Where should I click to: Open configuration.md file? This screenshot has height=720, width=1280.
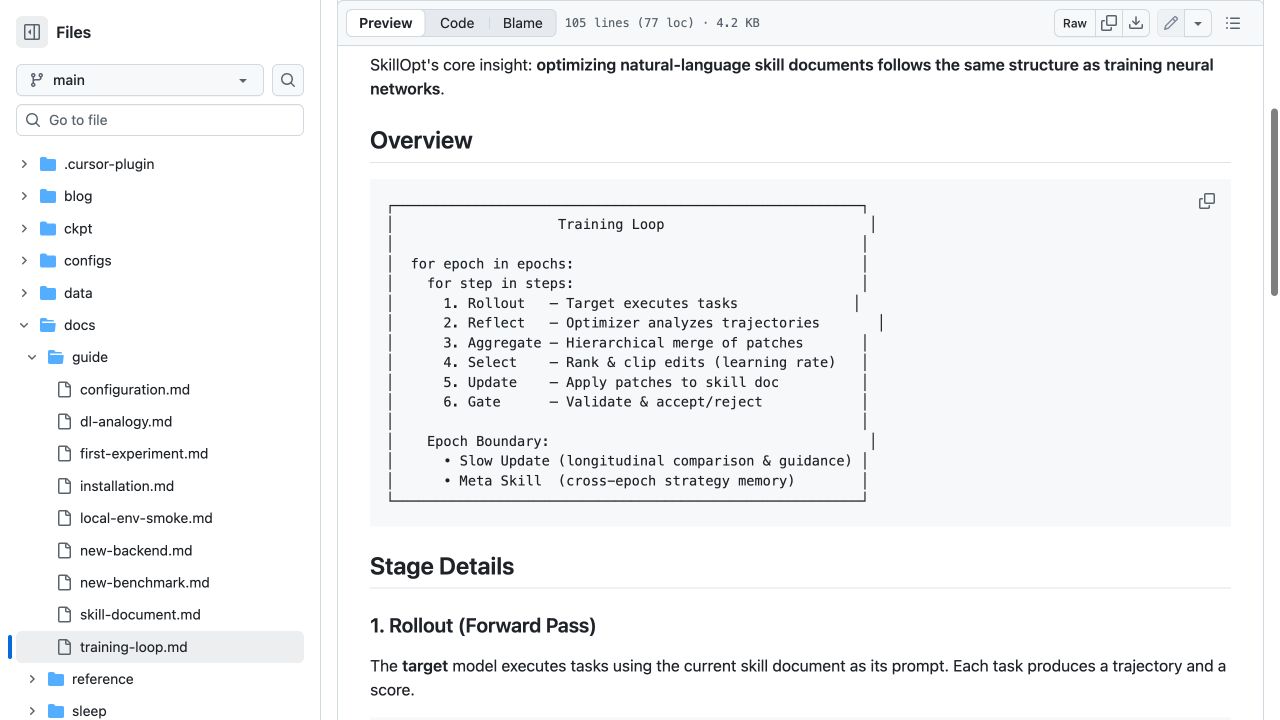tap(135, 389)
